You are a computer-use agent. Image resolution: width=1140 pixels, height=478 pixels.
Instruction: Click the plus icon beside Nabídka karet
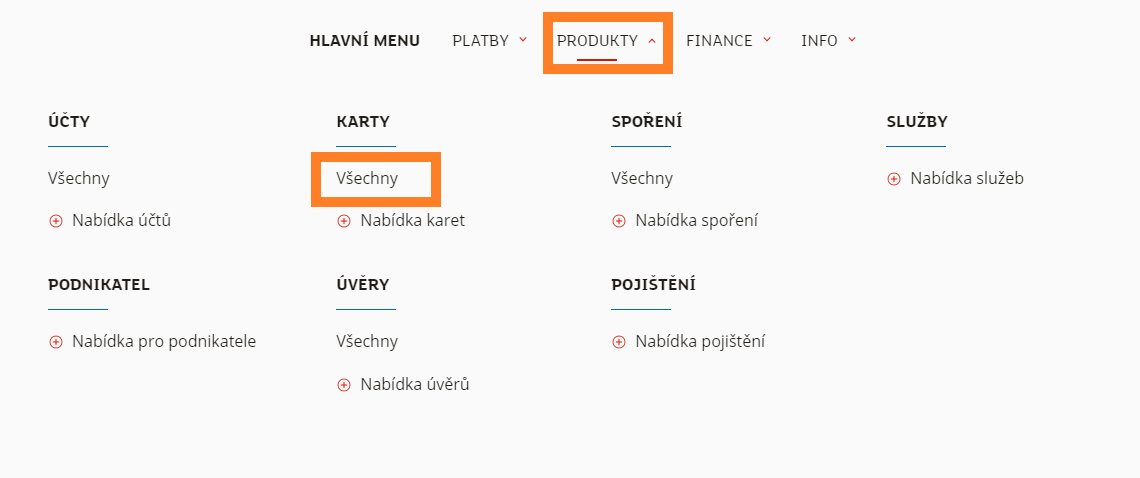point(344,221)
